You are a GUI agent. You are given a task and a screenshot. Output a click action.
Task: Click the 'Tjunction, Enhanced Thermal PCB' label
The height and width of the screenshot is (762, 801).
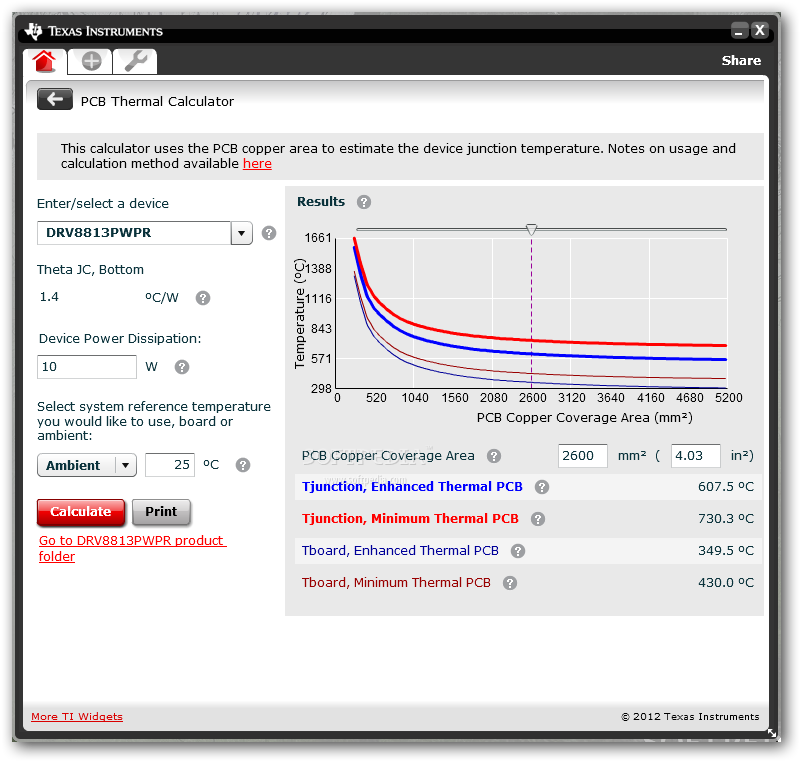click(x=412, y=487)
